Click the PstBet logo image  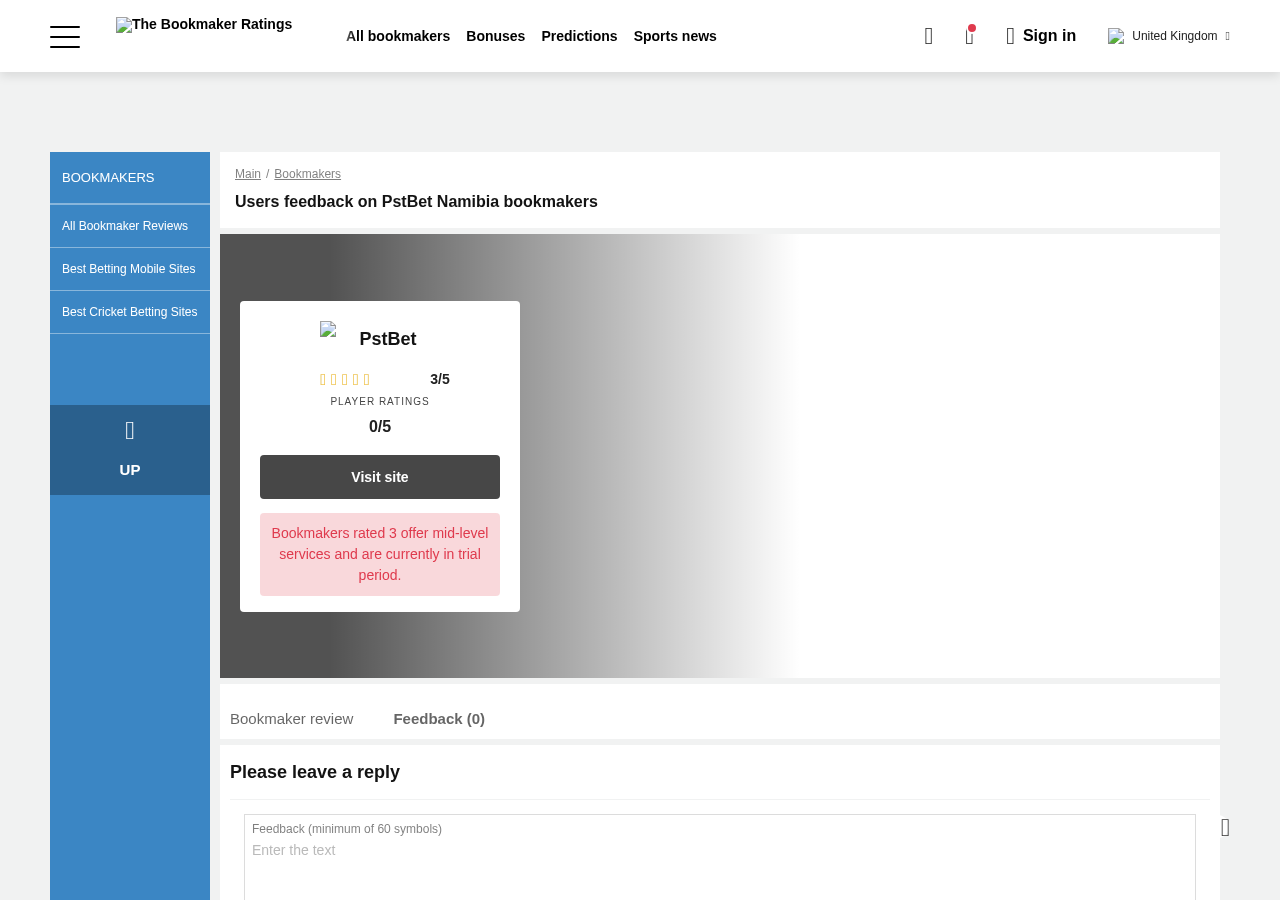328,329
